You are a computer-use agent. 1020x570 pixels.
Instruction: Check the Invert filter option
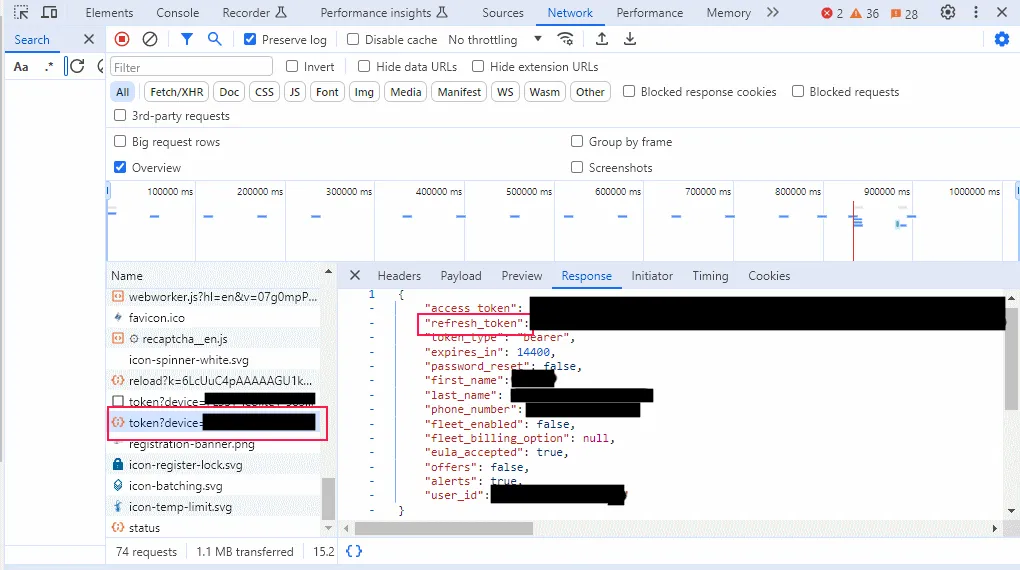coord(292,66)
